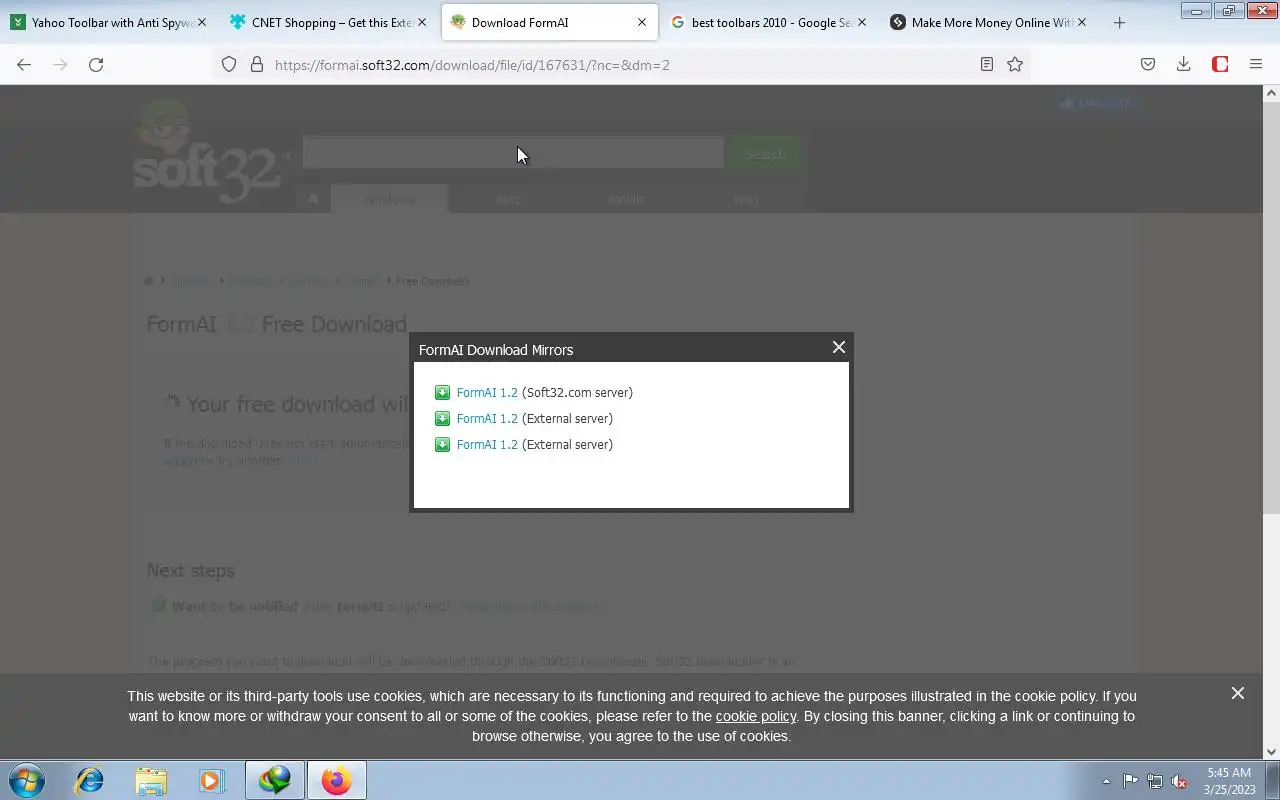Show hidden system tray icons

click(x=1106, y=781)
